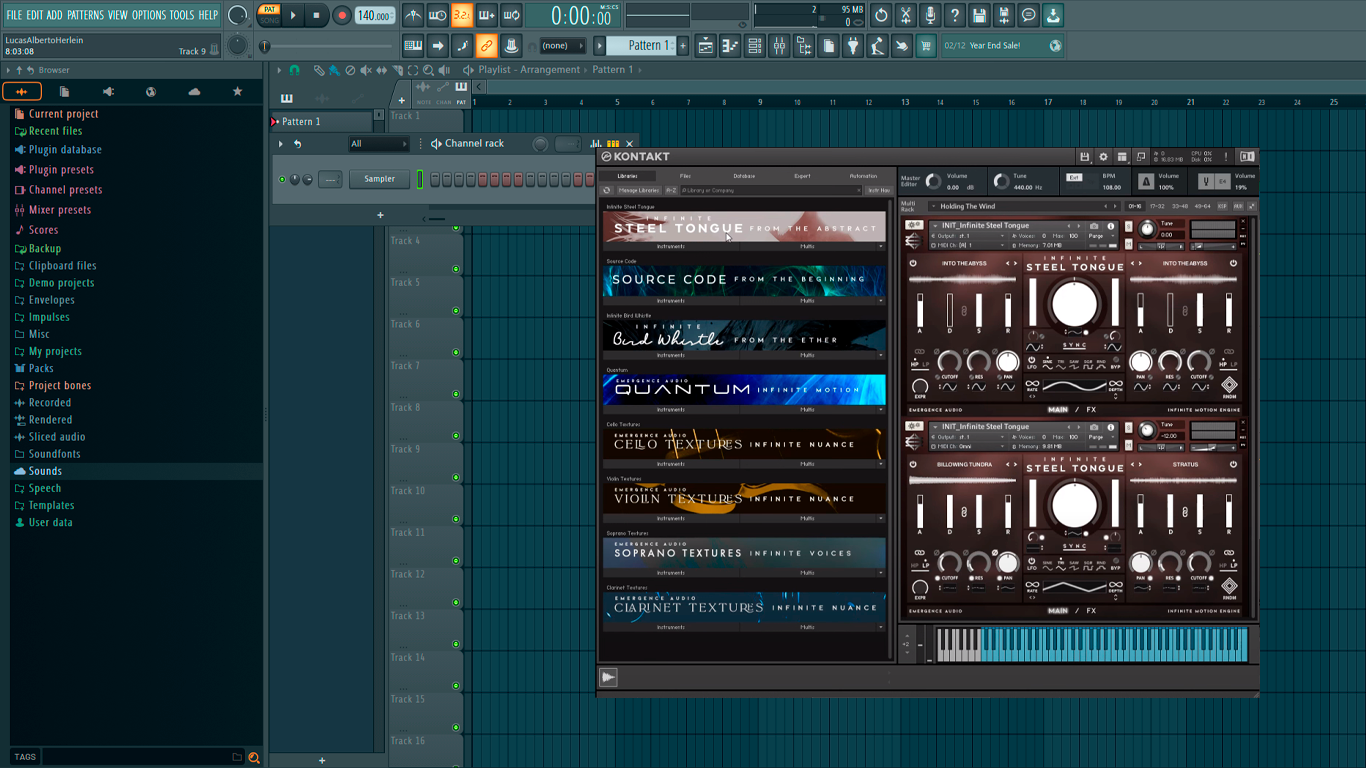The image size is (1366, 768).
Task: Click the large center knob in Steel Tongue
Action: pos(1074,304)
